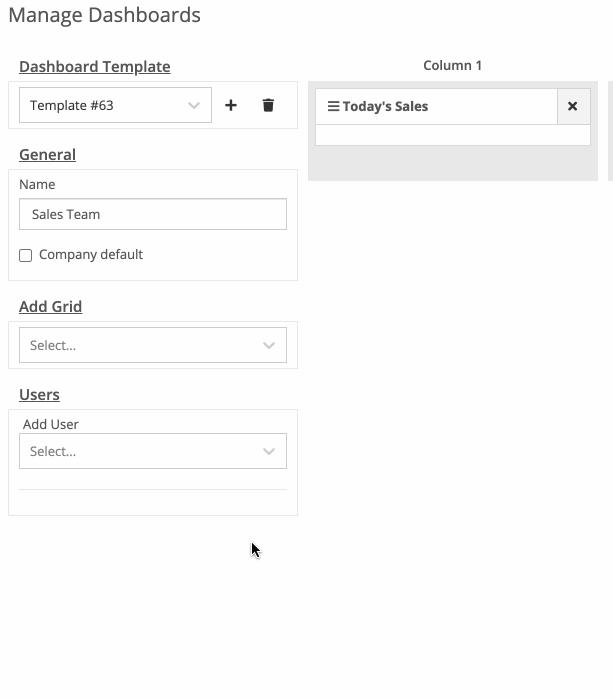Click the Company default label text

point(91,255)
